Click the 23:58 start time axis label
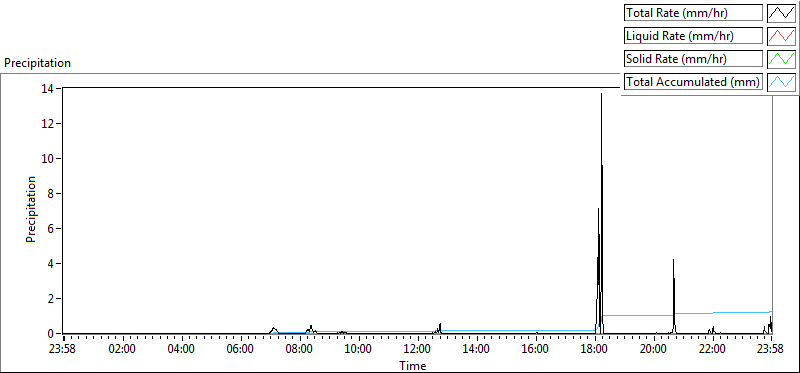Screen dimensions: 800x373 point(64,350)
